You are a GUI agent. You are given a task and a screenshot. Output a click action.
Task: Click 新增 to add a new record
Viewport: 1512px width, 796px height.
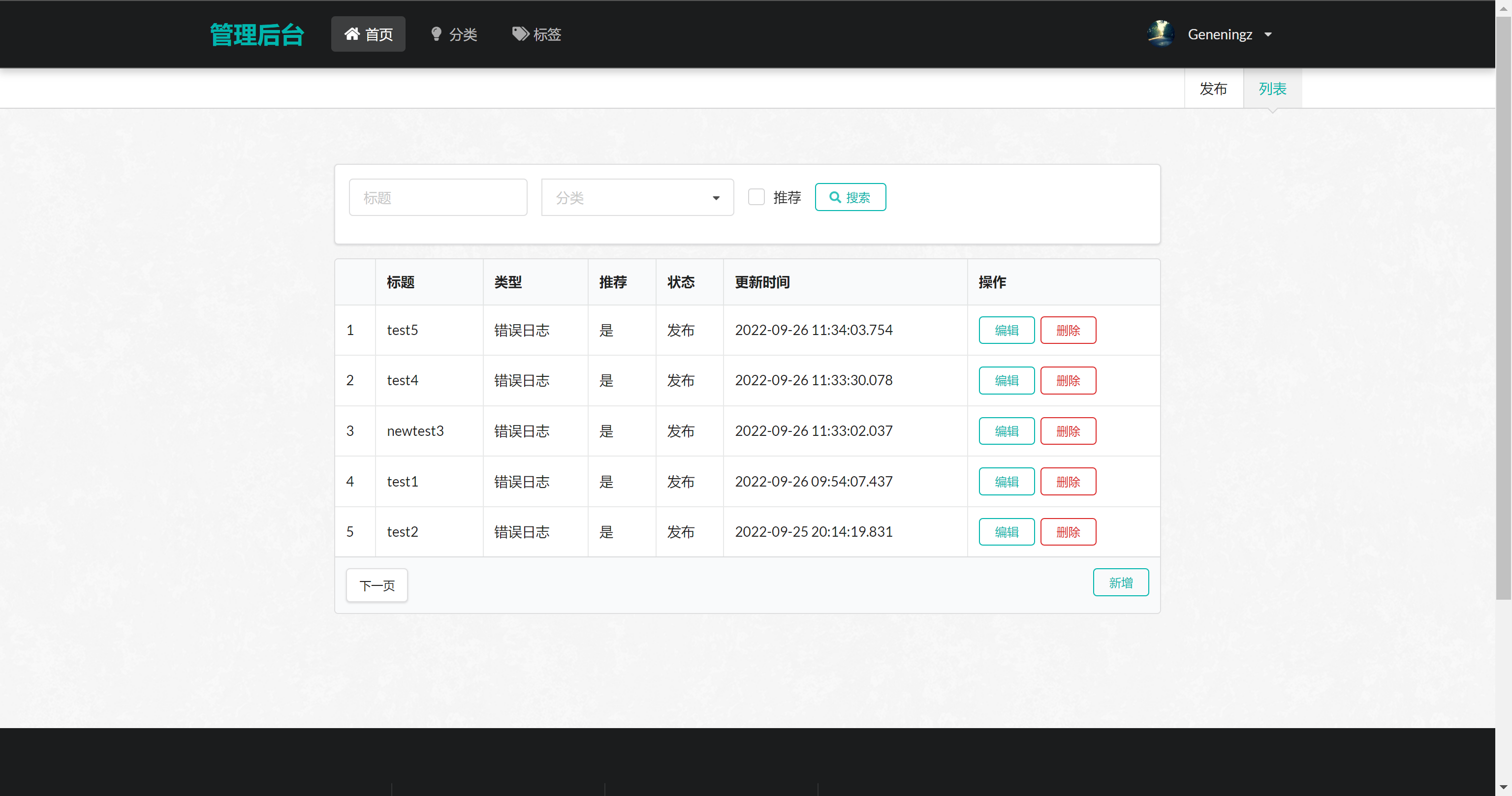(1121, 582)
